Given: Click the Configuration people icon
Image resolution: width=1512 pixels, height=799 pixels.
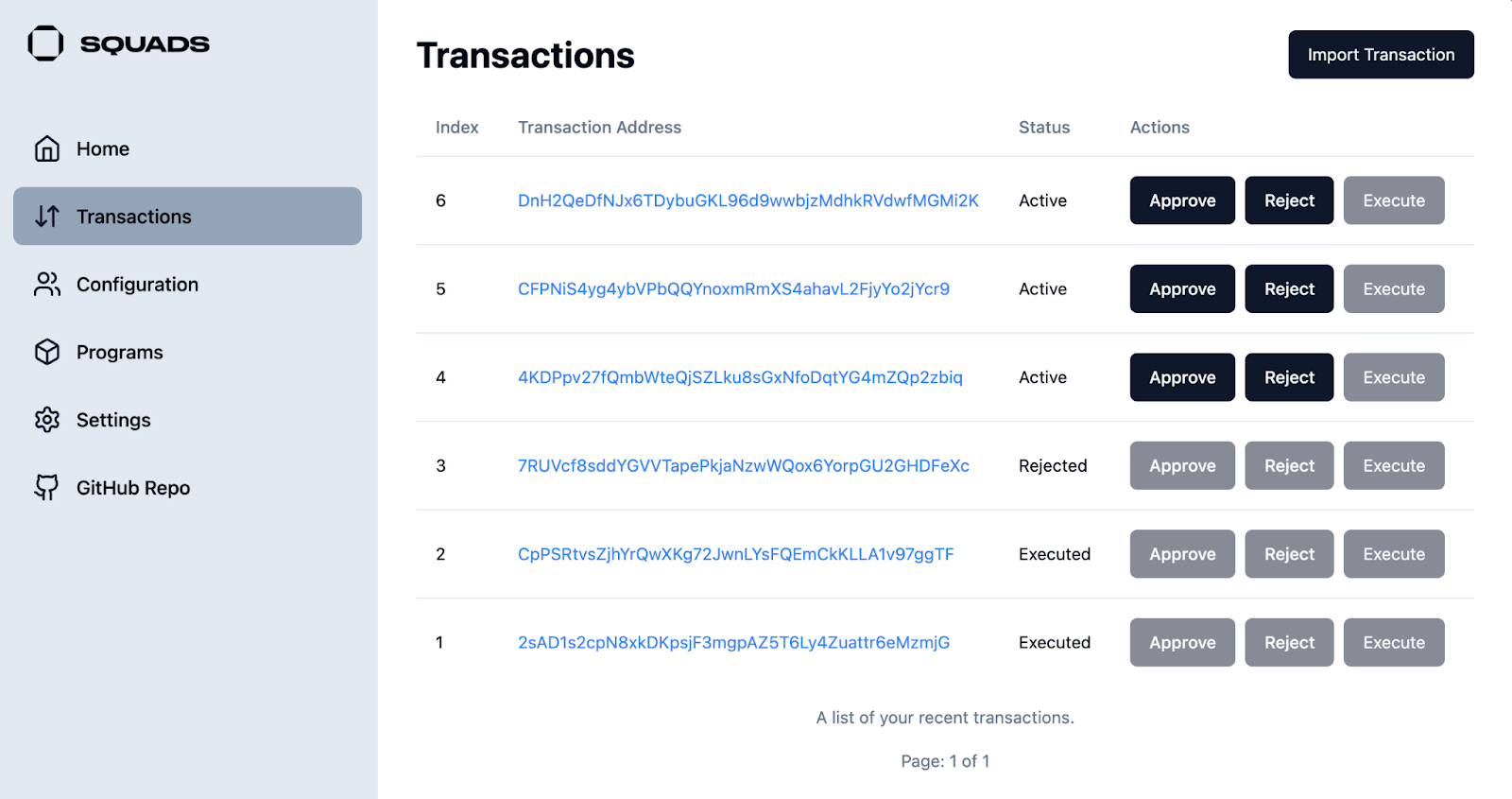Looking at the screenshot, I should pyautogui.click(x=46, y=284).
